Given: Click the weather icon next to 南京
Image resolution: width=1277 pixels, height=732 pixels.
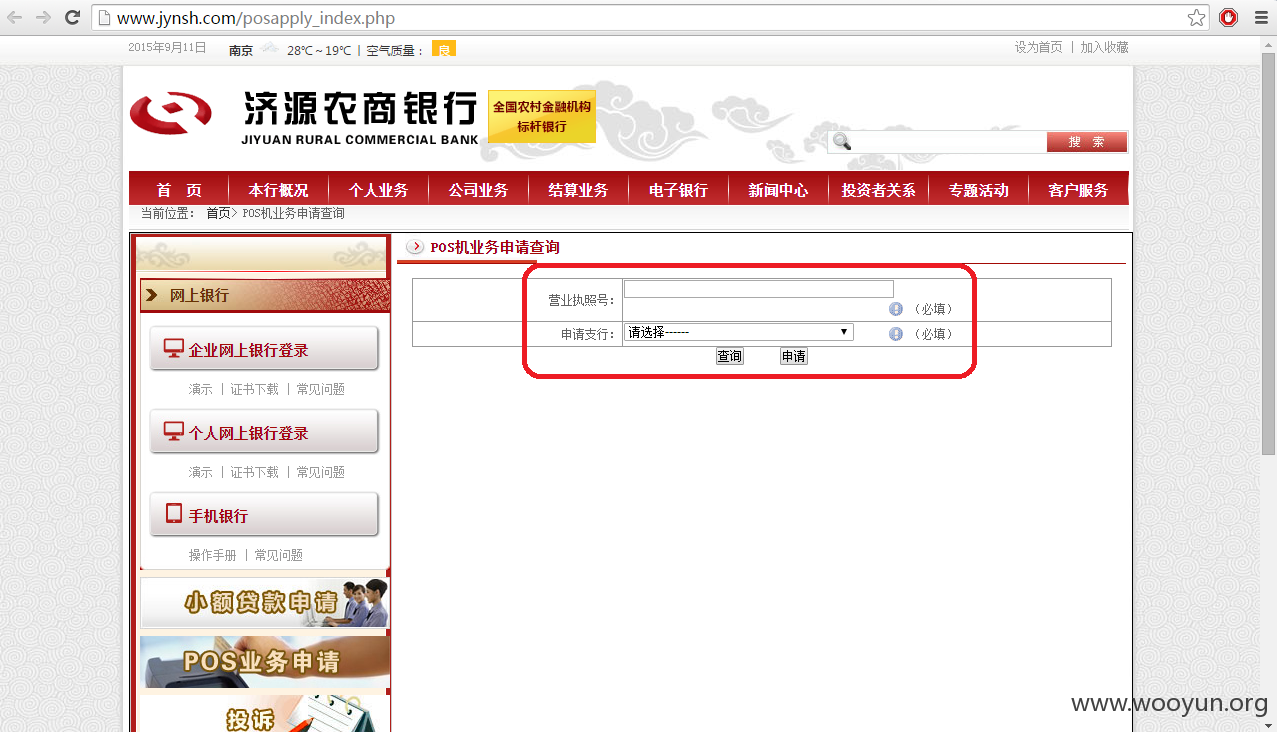Looking at the screenshot, I should (269, 46).
